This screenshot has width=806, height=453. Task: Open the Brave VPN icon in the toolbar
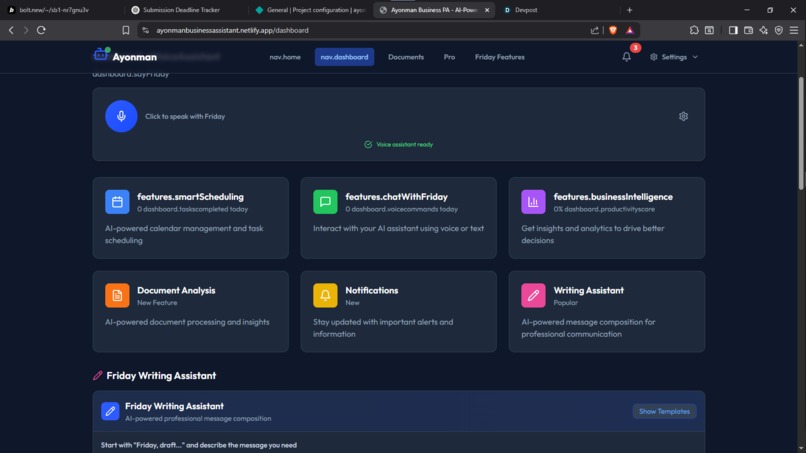779,30
